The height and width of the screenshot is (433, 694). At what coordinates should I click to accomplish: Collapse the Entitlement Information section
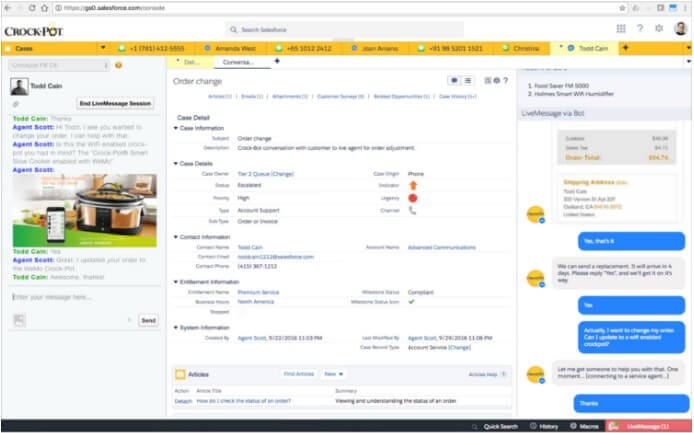176,282
